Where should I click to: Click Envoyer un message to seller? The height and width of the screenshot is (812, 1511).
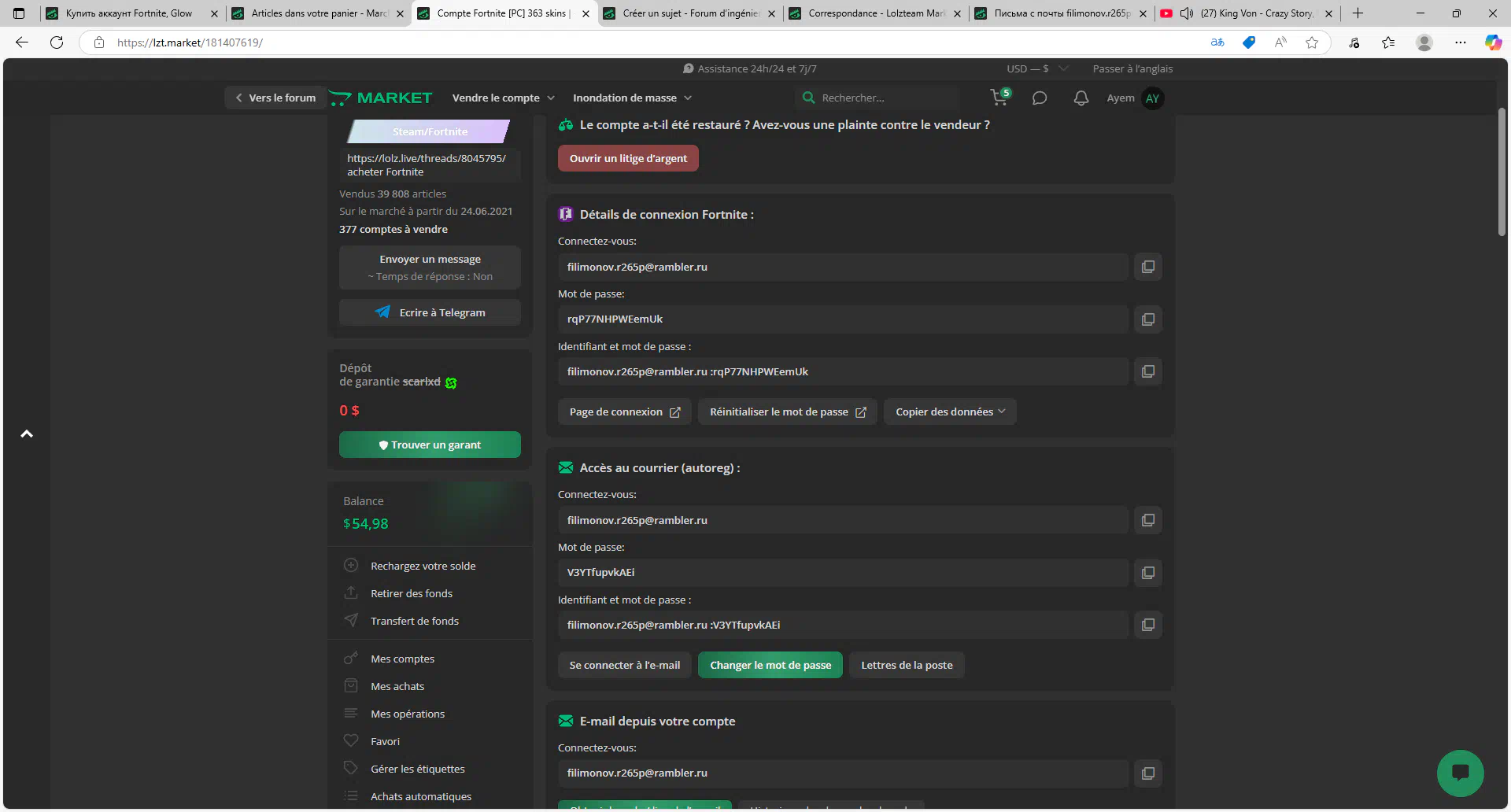coord(430,268)
